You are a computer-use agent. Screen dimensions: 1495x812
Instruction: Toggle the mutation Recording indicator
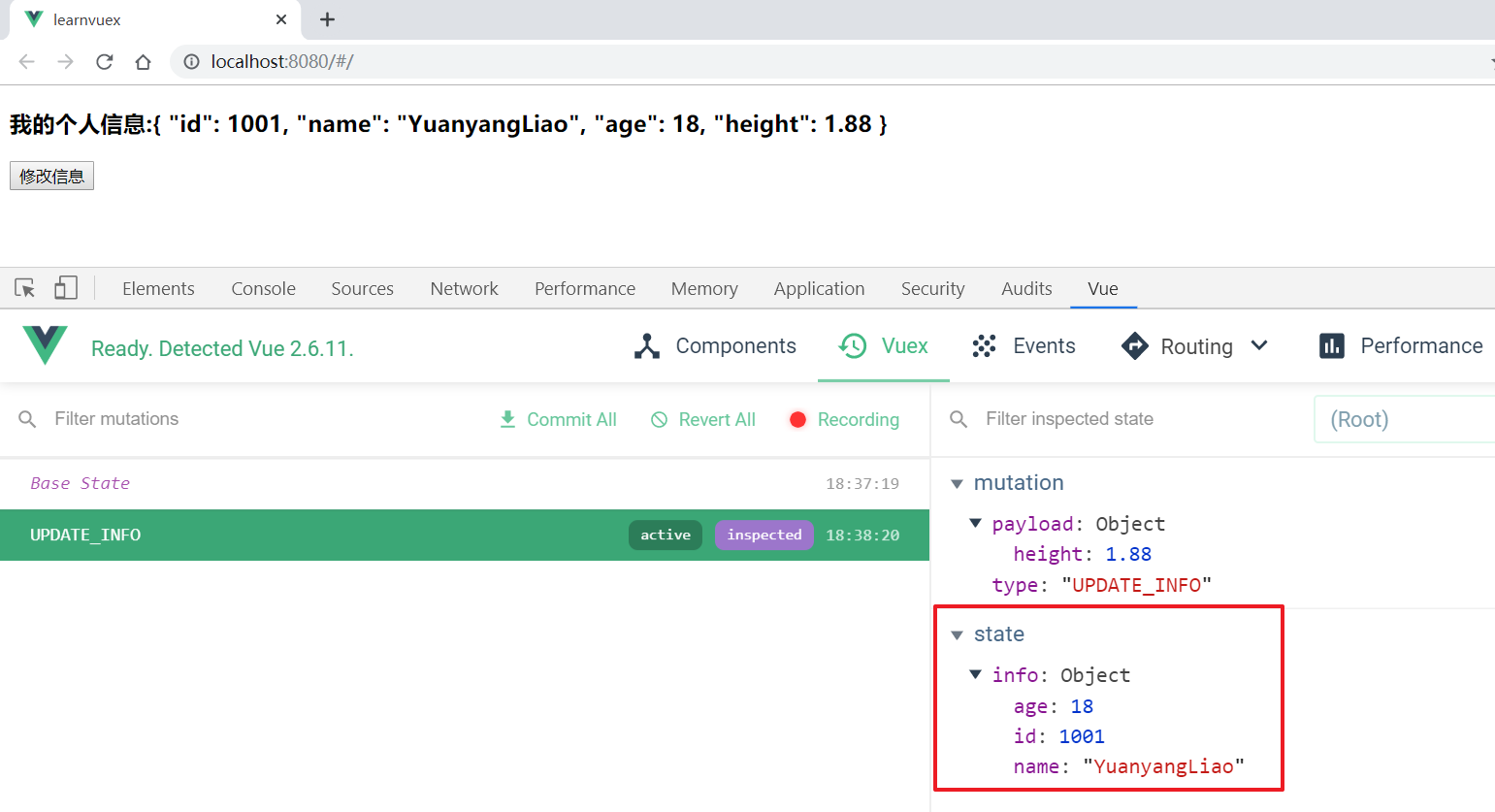(844, 419)
